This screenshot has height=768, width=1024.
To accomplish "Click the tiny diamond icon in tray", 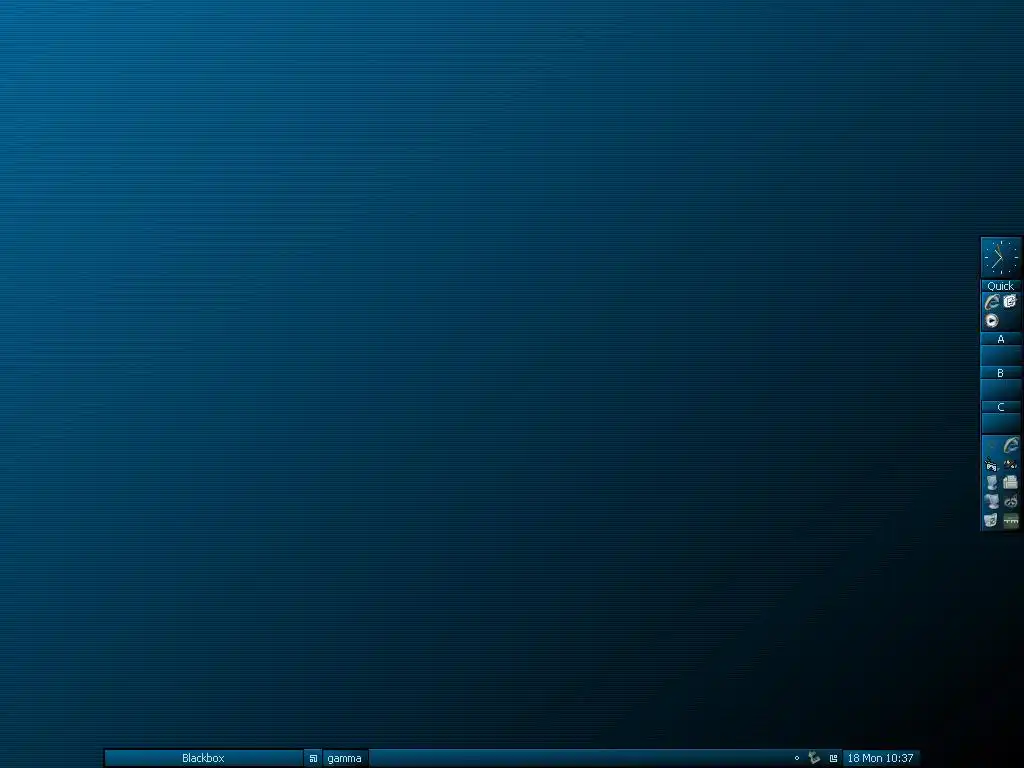I will (797, 758).
